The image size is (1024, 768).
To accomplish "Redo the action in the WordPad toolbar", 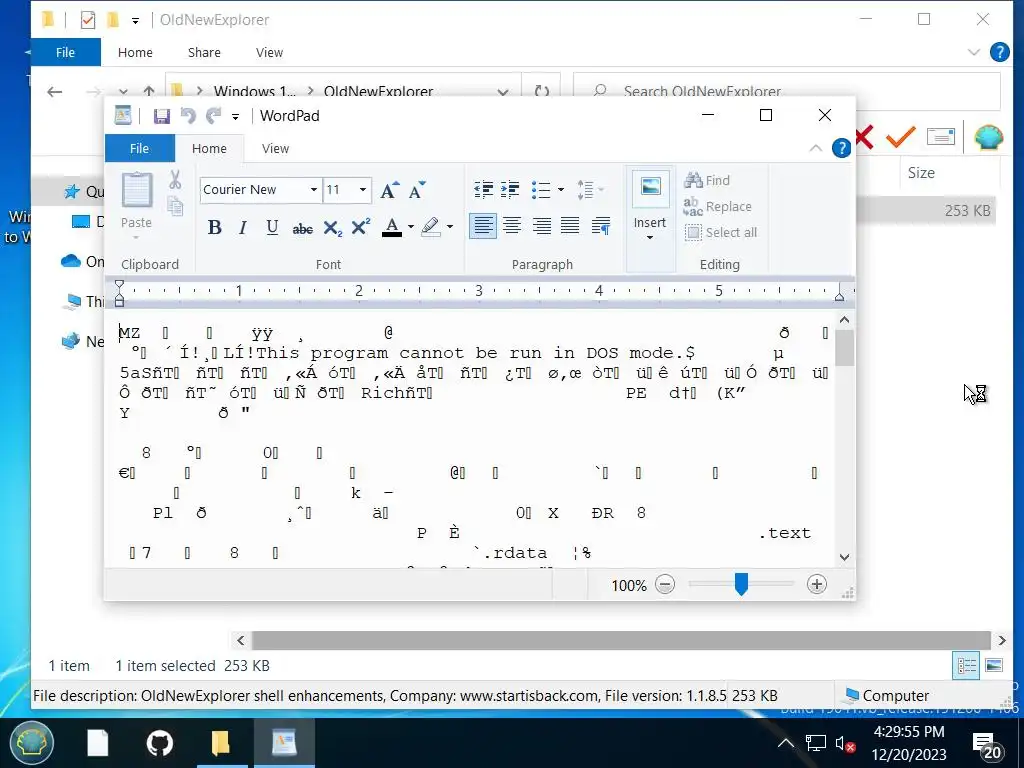I will coord(214,116).
